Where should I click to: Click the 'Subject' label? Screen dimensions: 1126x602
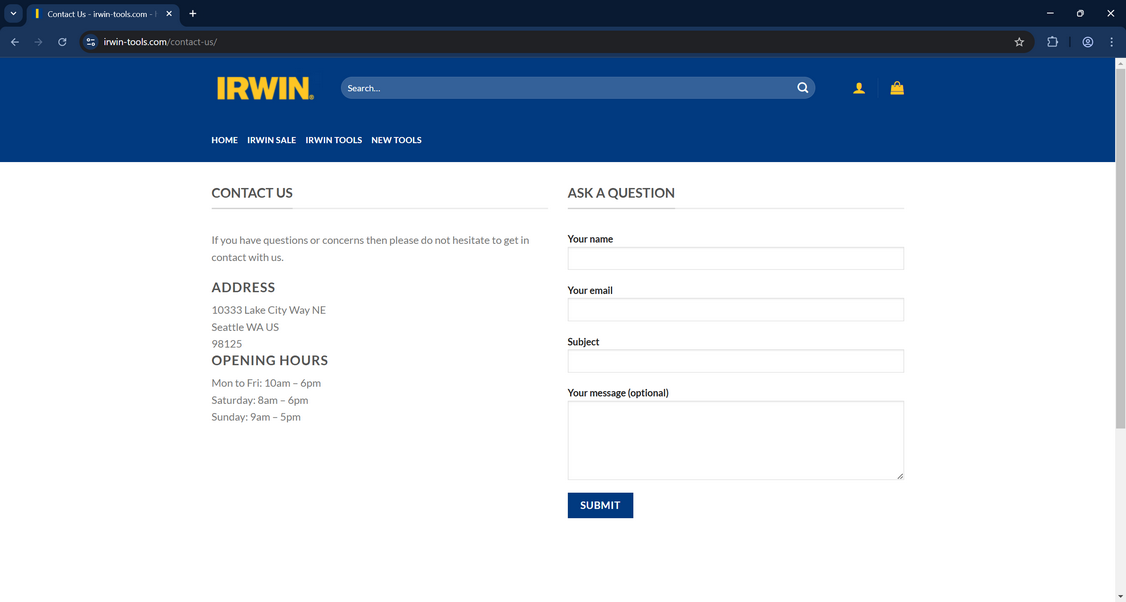coord(583,342)
